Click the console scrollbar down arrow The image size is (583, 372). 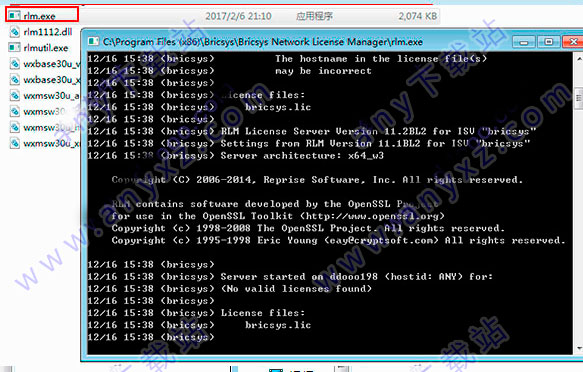[579, 348]
